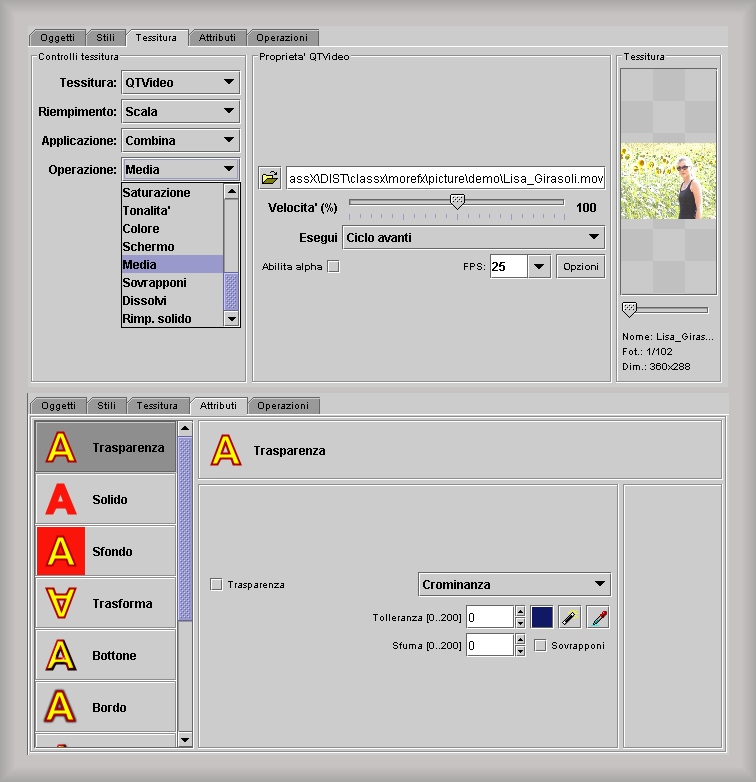This screenshot has height=782, width=756.
Task: Expand the Esegui Ciclo avanti dropdown
Action: coord(473,238)
